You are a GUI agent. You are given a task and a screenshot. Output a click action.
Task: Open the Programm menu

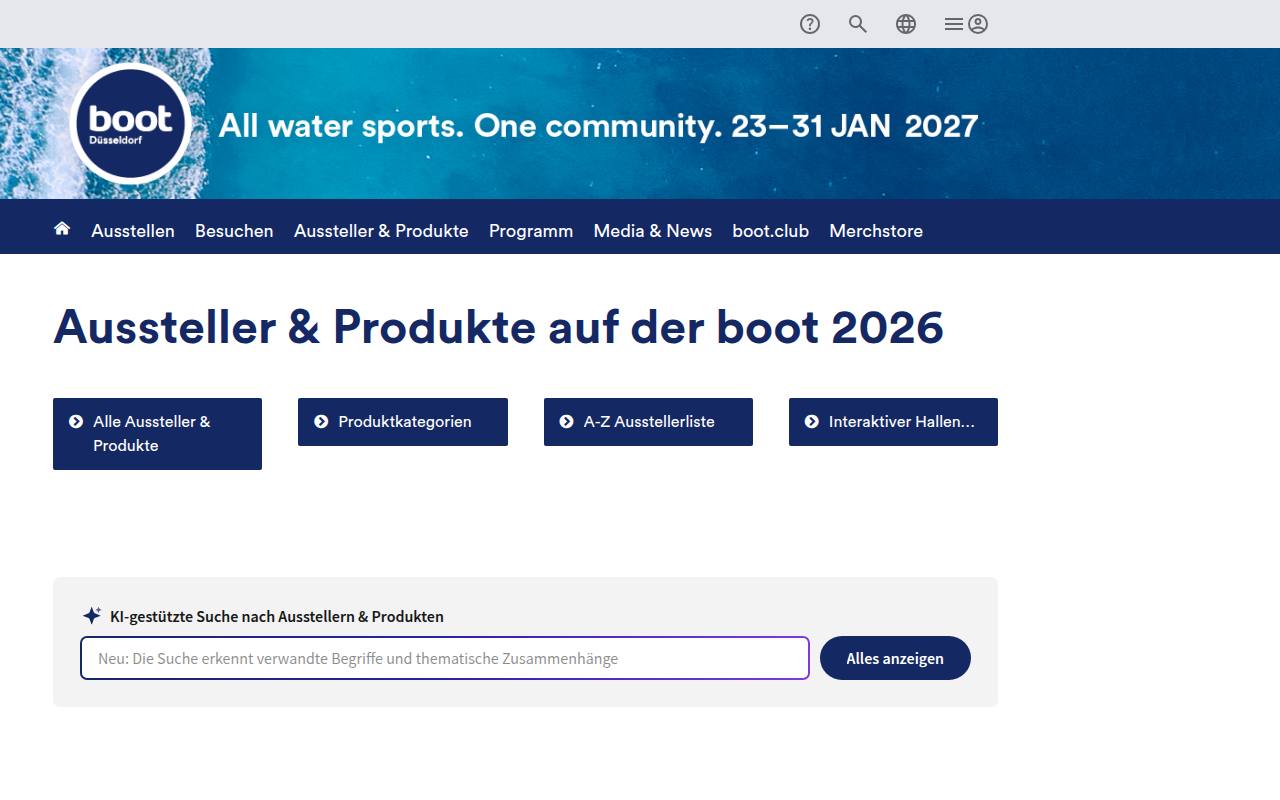coord(531,231)
